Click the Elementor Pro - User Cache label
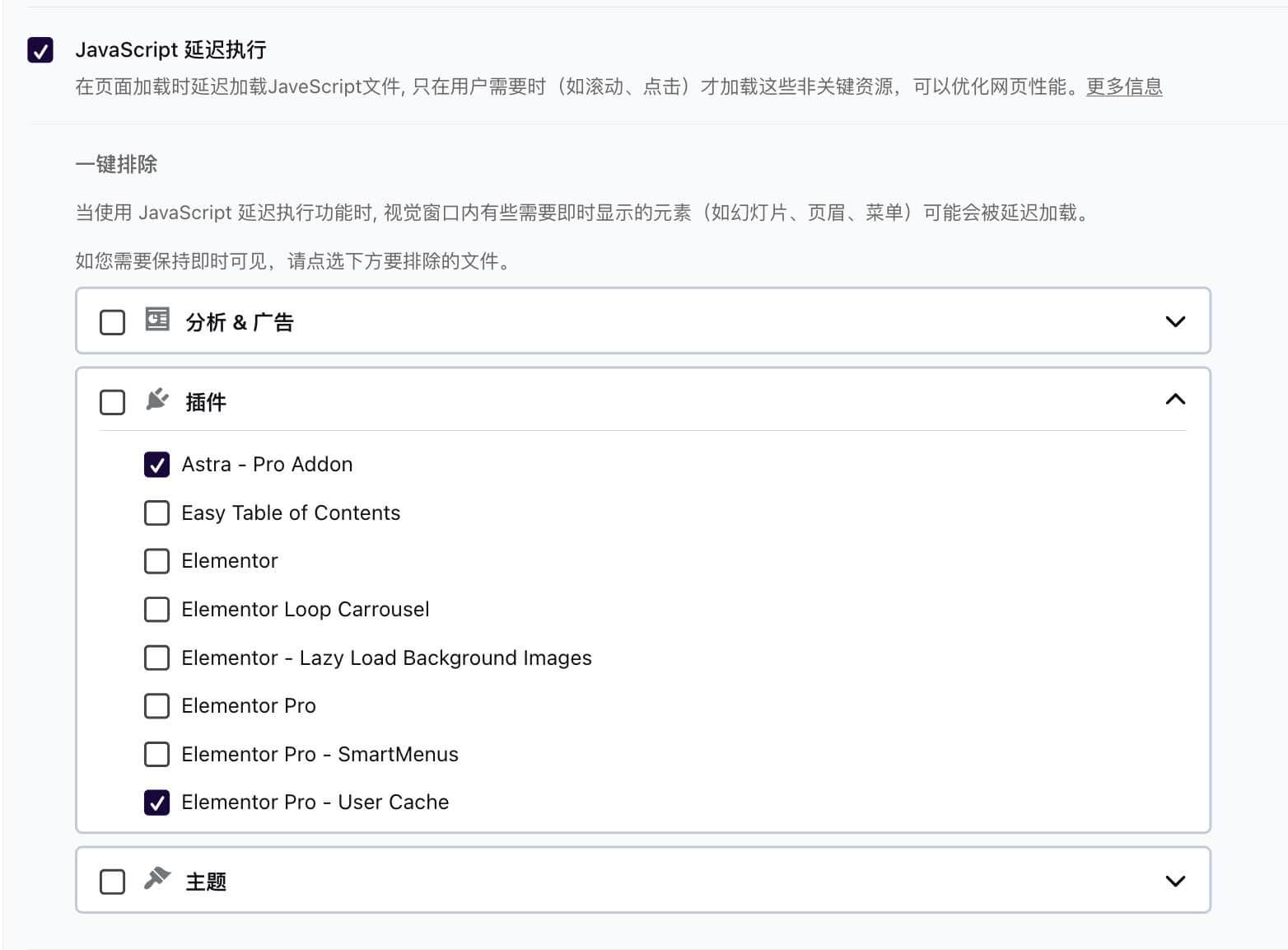1288x950 pixels. point(315,802)
